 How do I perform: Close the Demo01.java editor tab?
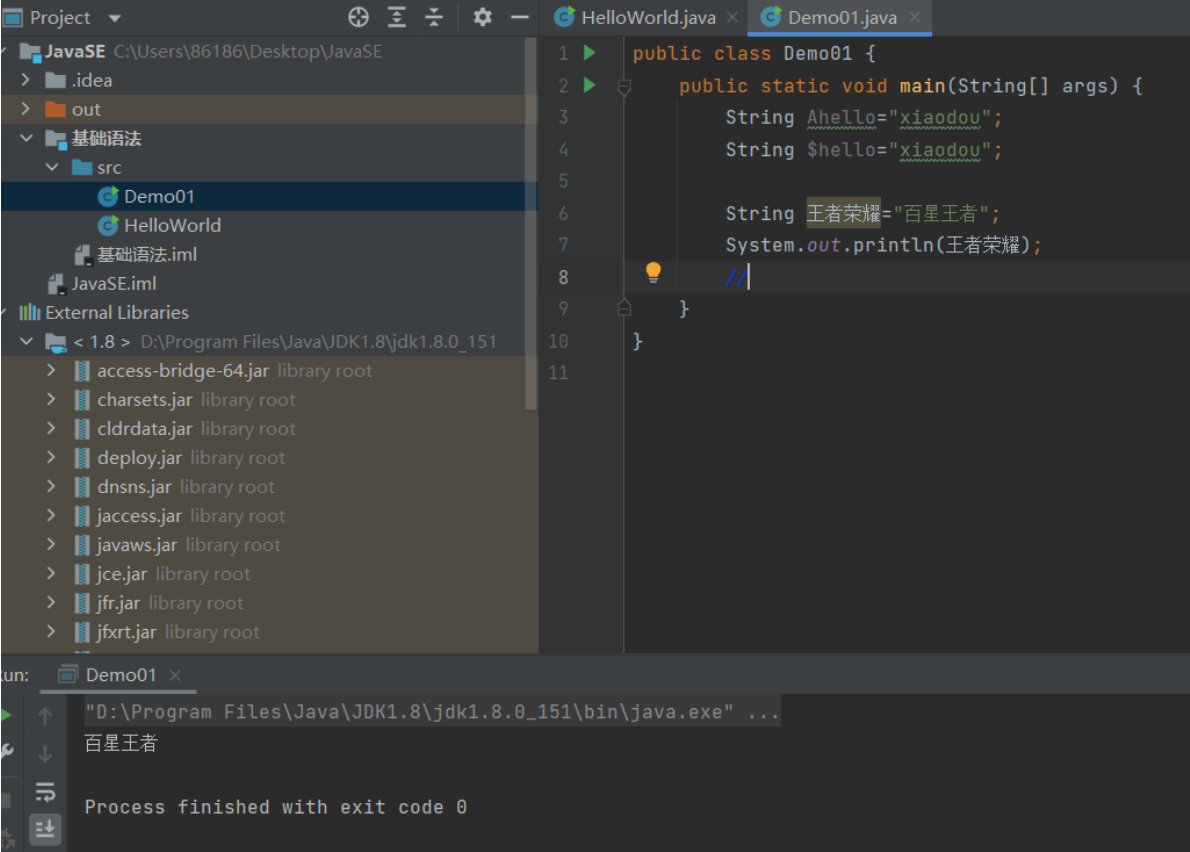(914, 18)
